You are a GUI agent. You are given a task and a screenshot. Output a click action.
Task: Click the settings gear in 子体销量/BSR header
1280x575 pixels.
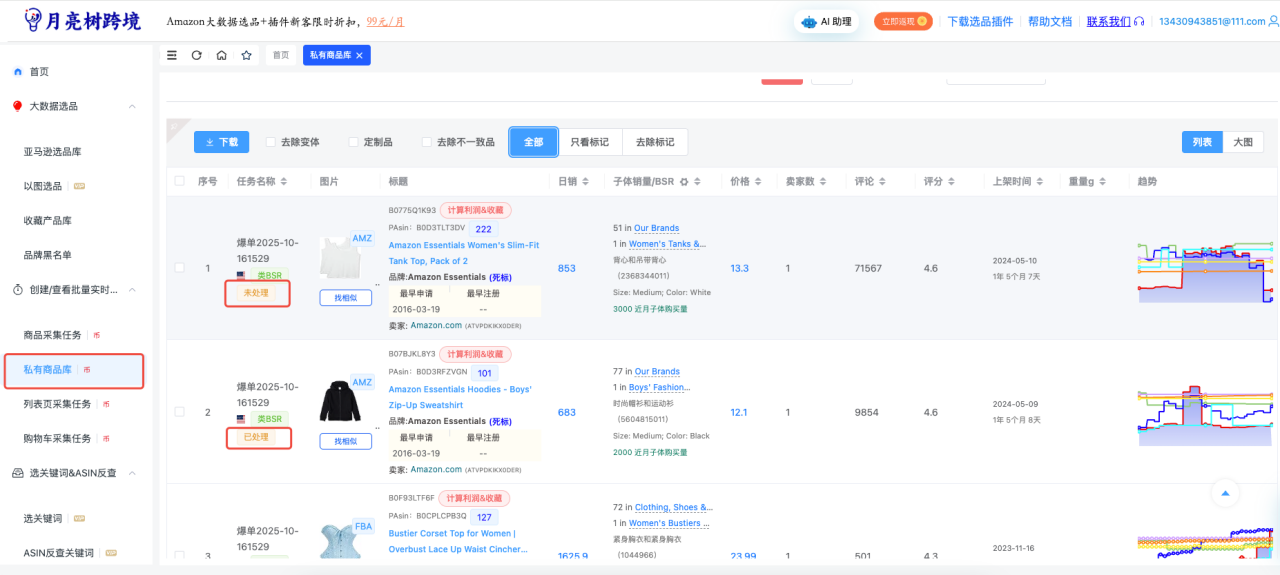[x=684, y=182]
